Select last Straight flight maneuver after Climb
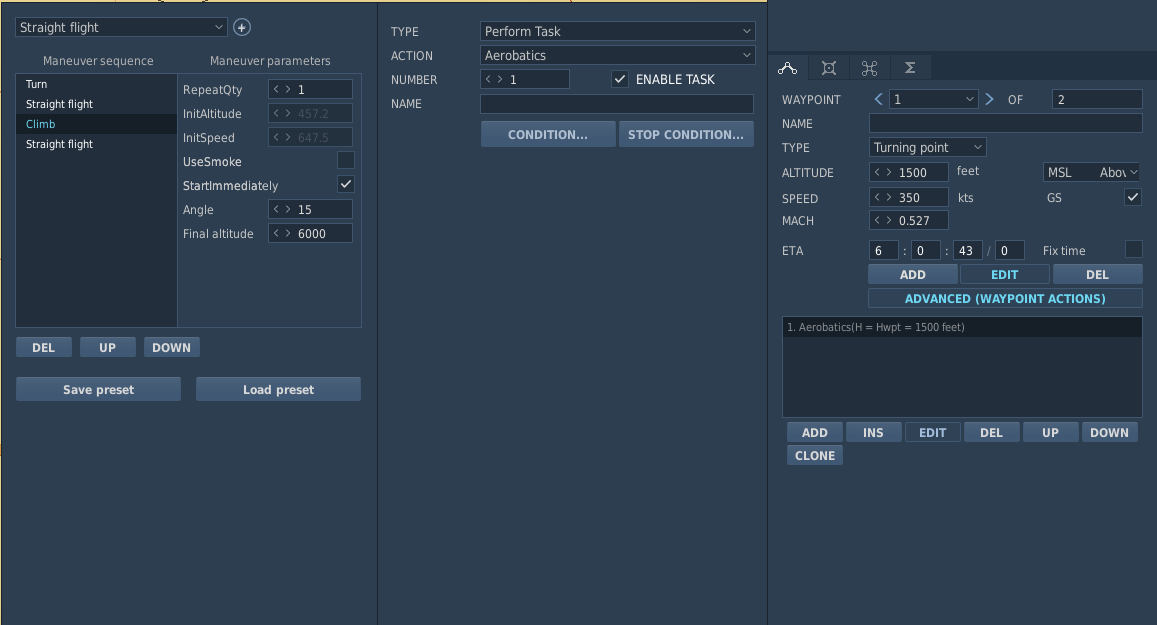 coord(97,144)
